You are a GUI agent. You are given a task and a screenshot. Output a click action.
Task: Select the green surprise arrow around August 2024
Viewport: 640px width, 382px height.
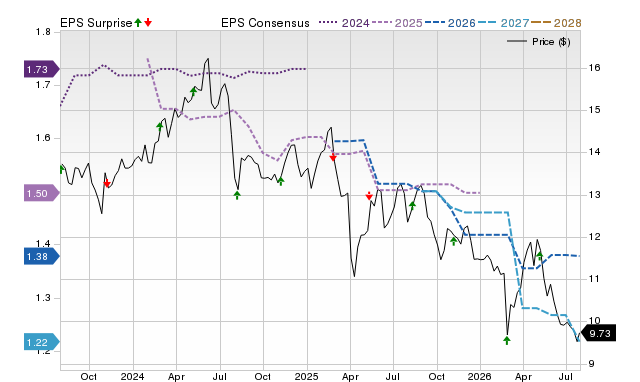click(x=237, y=195)
